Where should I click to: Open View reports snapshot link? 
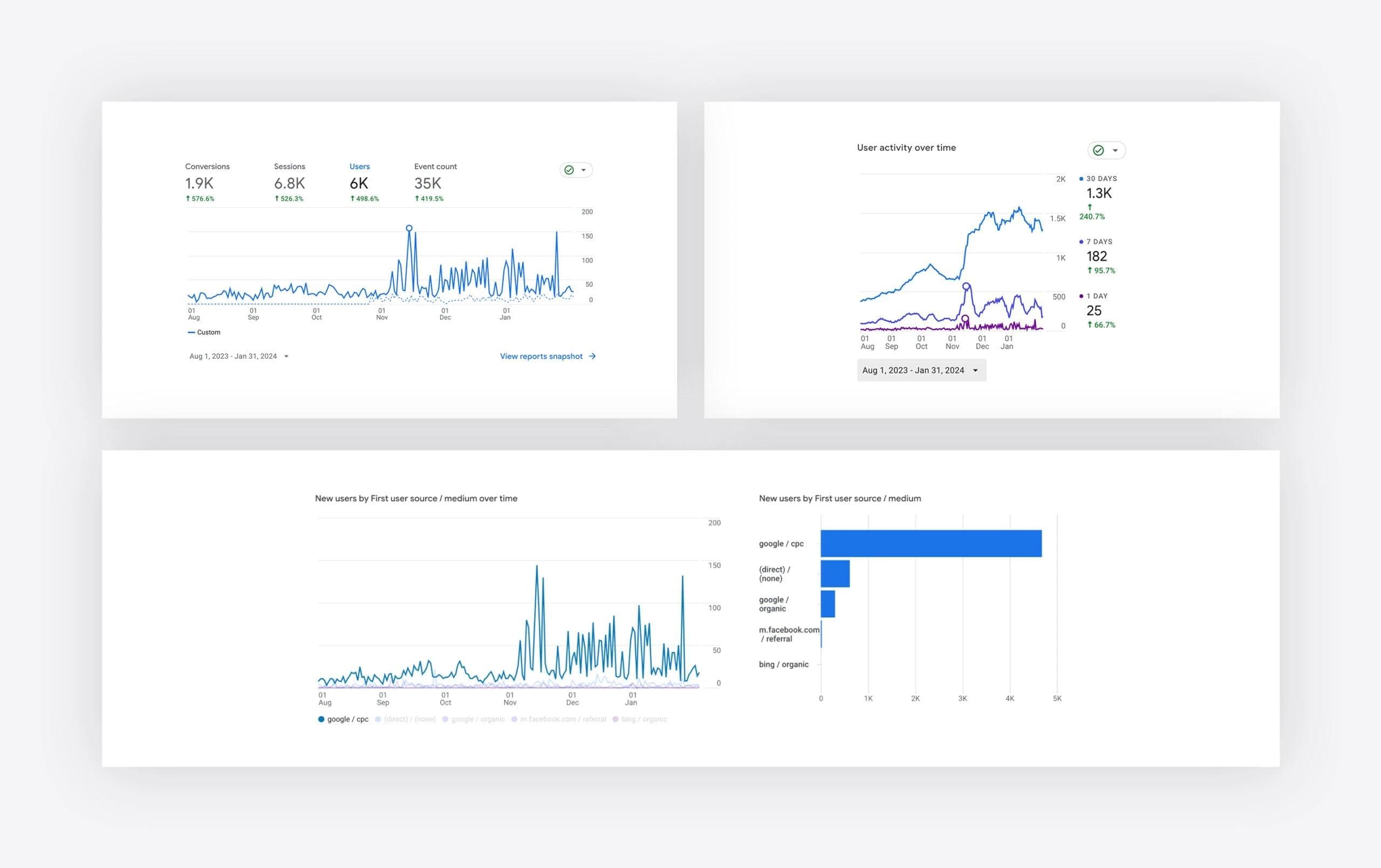coord(541,356)
